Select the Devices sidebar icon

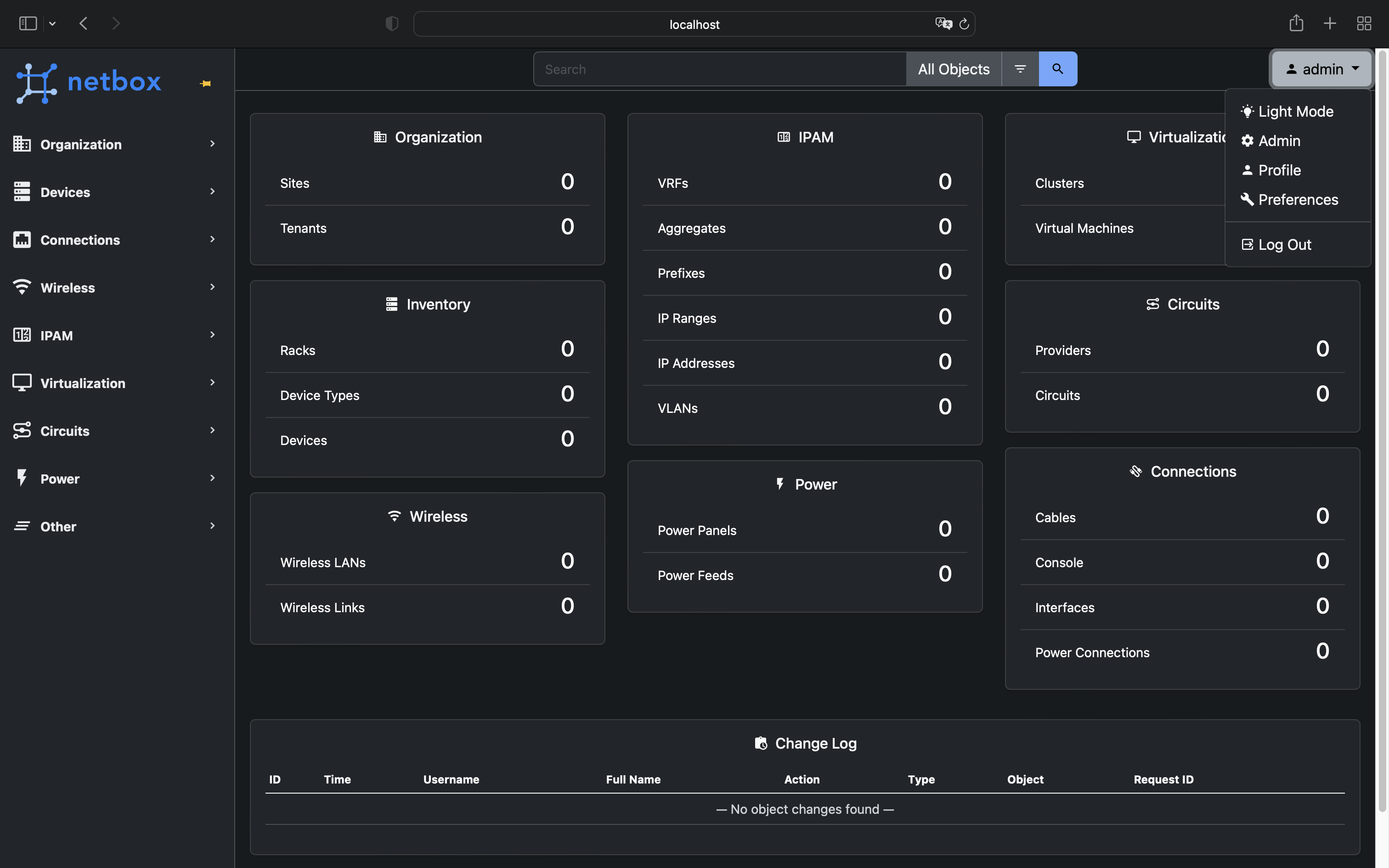(x=22, y=192)
